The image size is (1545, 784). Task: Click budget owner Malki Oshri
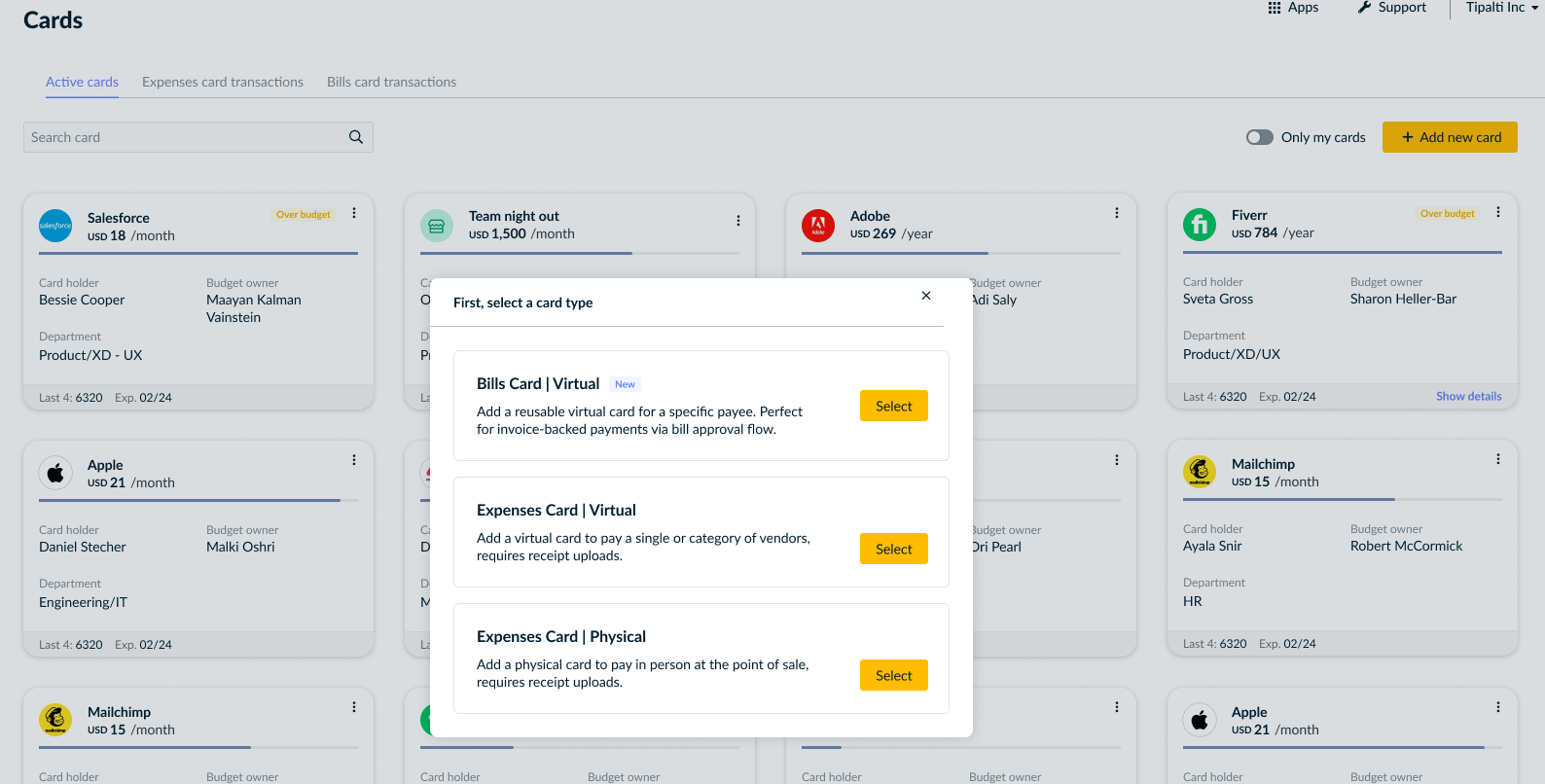coord(240,547)
